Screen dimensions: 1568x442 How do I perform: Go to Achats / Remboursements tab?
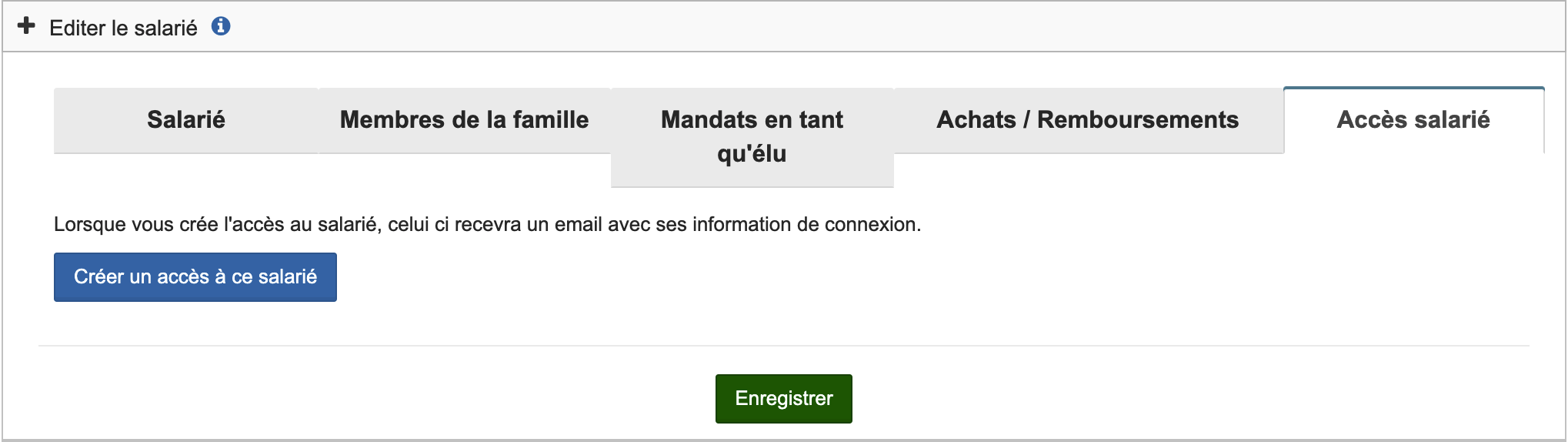click(1087, 120)
